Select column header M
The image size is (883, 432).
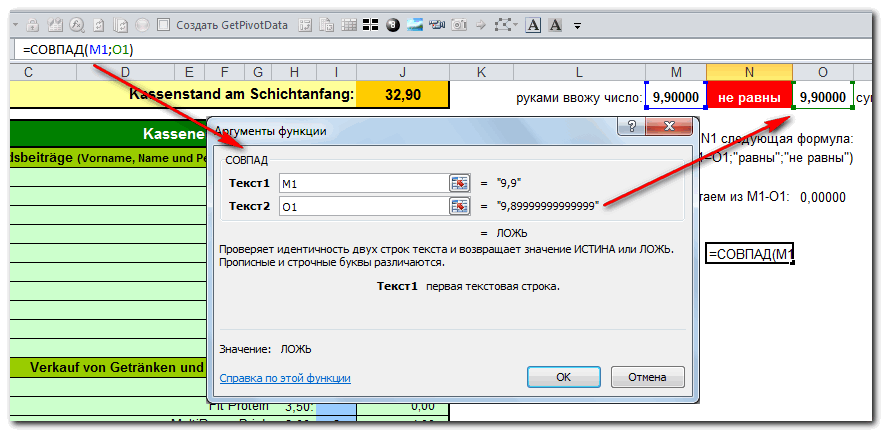pos(676,72)
